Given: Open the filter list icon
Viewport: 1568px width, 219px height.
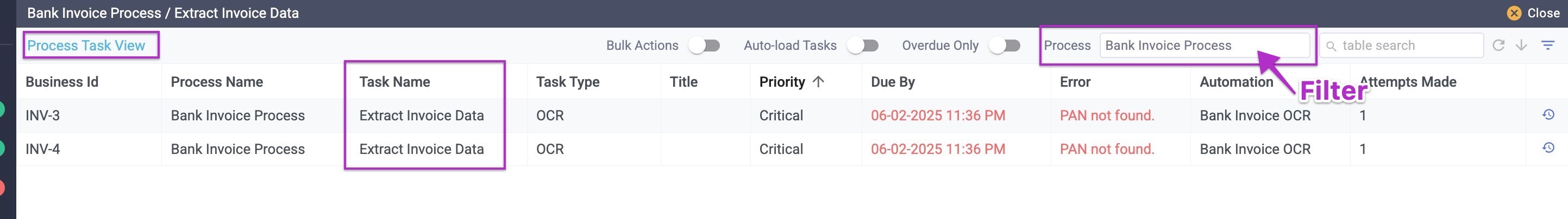Looking at the screenshot, I should tap(1548, 46).
